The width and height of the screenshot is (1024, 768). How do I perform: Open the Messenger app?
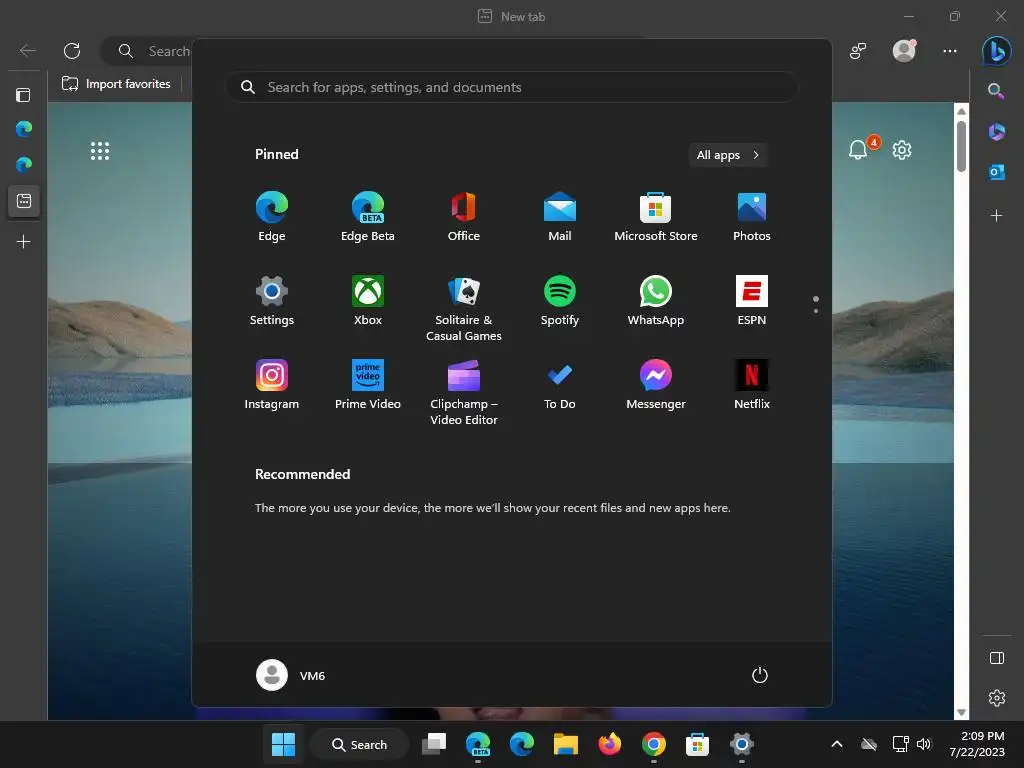coord(656,385)
